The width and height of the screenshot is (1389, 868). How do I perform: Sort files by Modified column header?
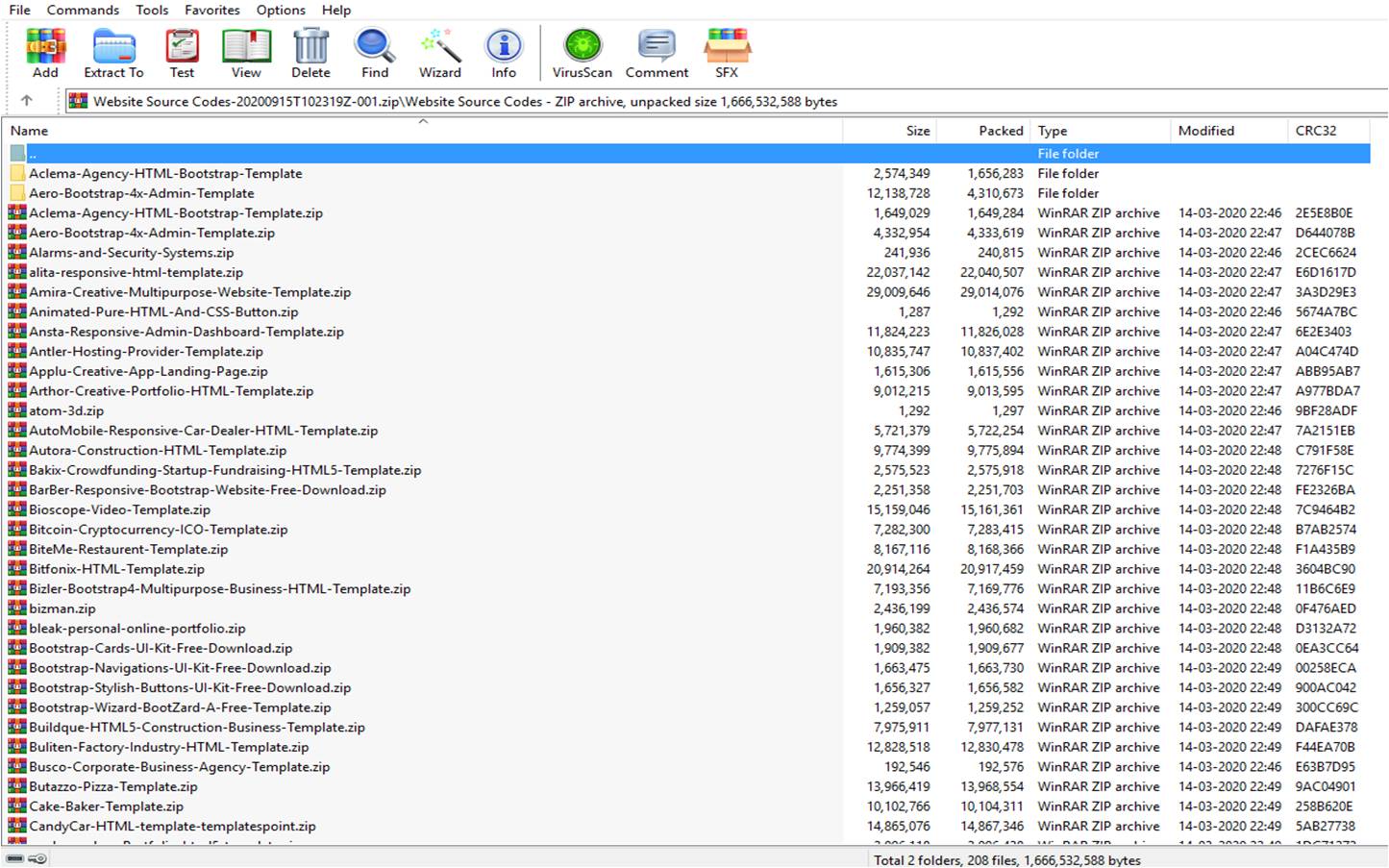[x=1205, y=131]
